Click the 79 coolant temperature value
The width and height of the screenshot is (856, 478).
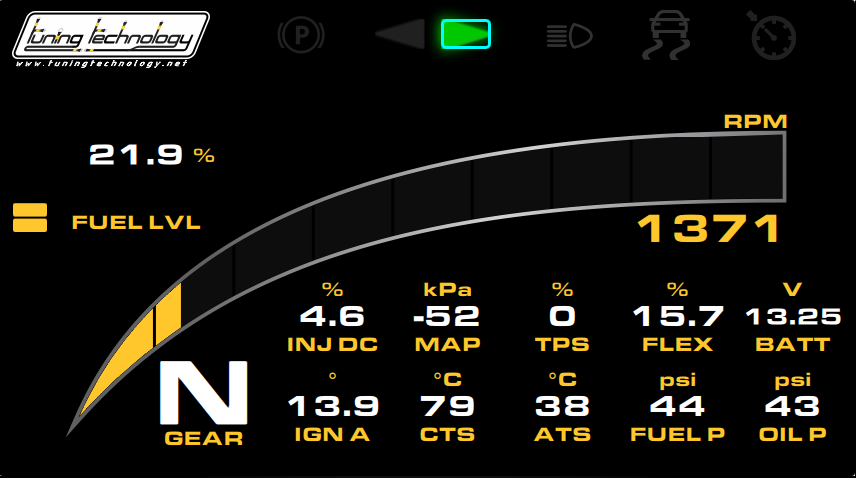(448, 407)
